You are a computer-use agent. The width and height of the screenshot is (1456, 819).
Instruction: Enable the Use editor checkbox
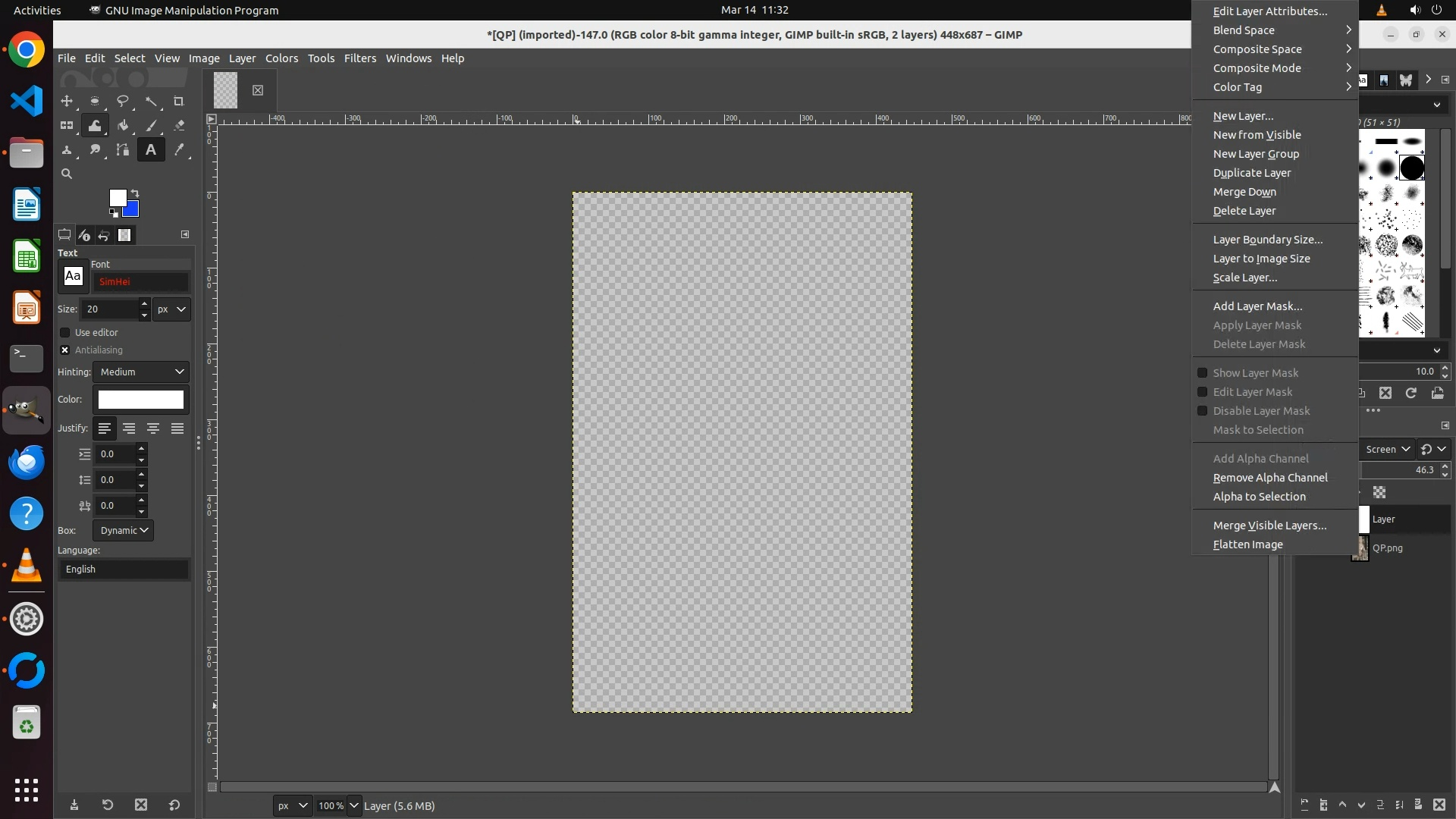(x=65, y=332)
